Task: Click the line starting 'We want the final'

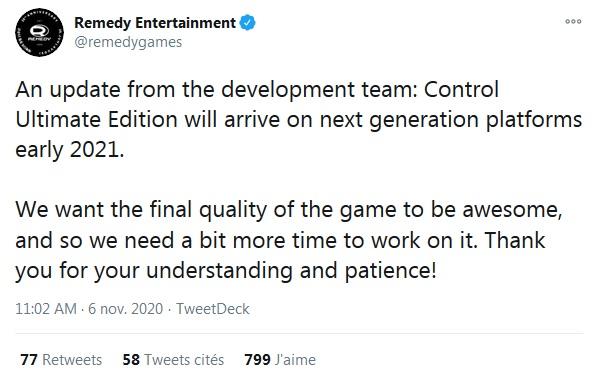Action: click(289, 210)
